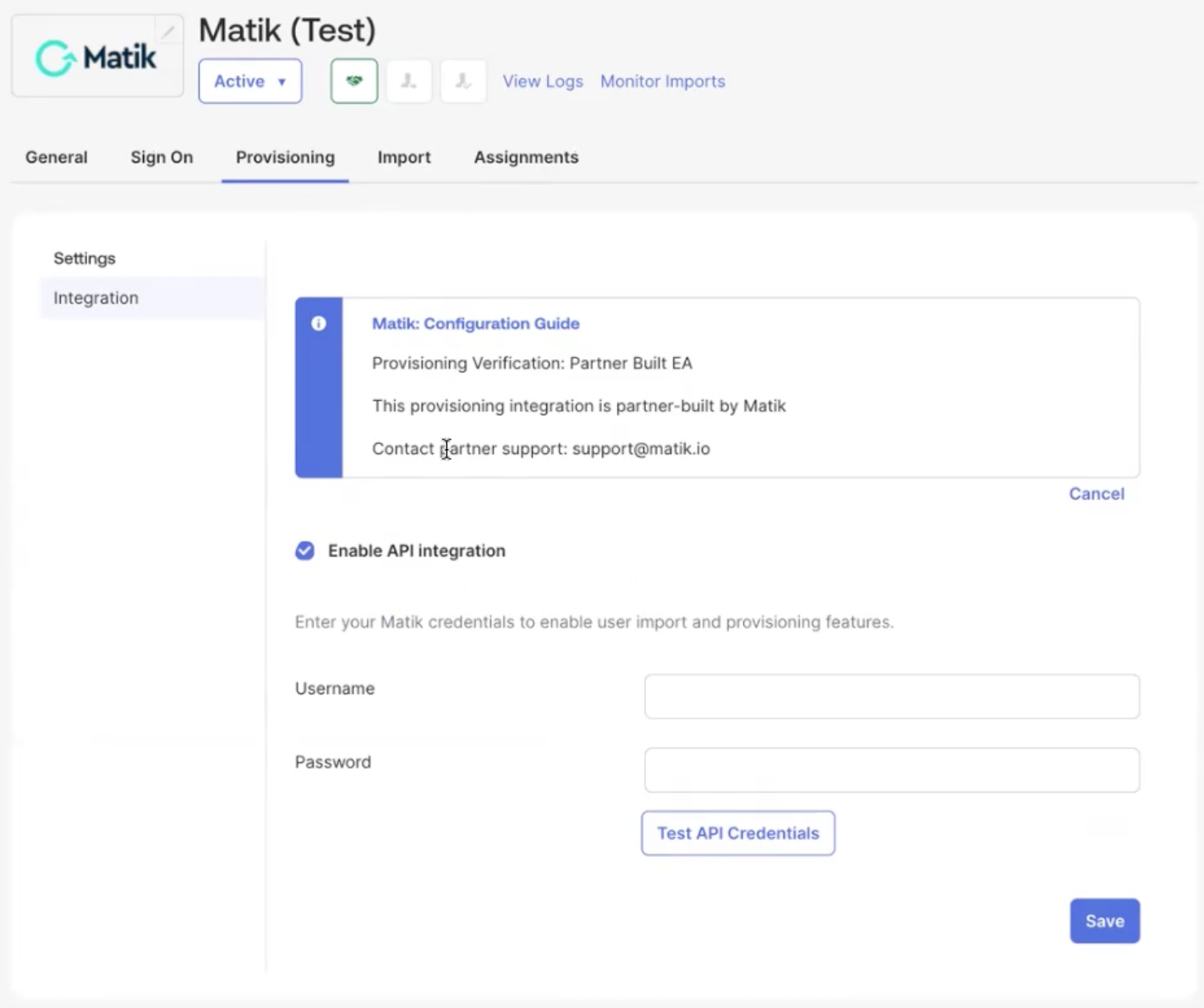Click the info icon in Configuration Guide
The height and width of the screenshot is (1008, 1204).
[319, 323]
